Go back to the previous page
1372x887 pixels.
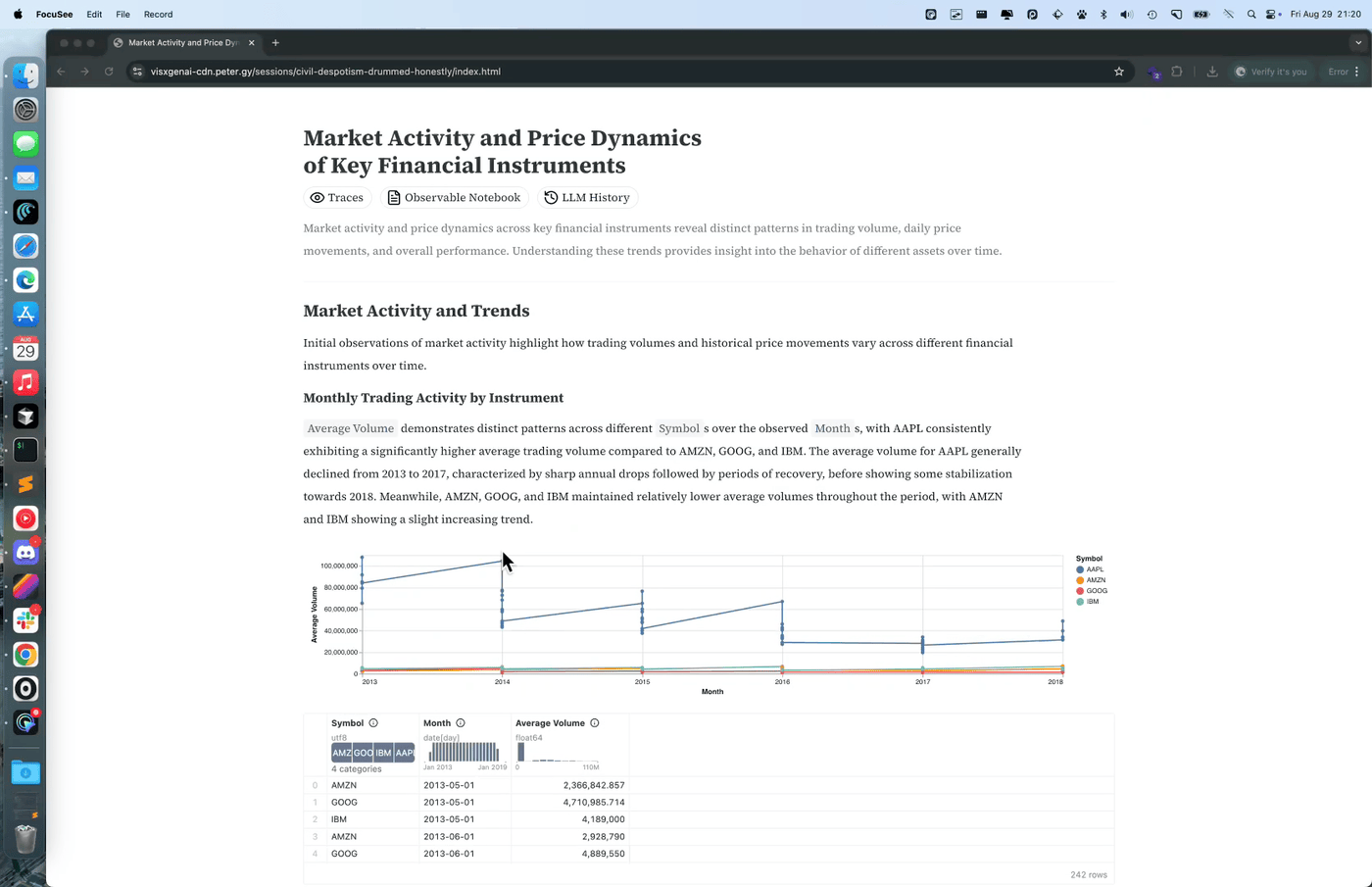click(x=61, y=72)
